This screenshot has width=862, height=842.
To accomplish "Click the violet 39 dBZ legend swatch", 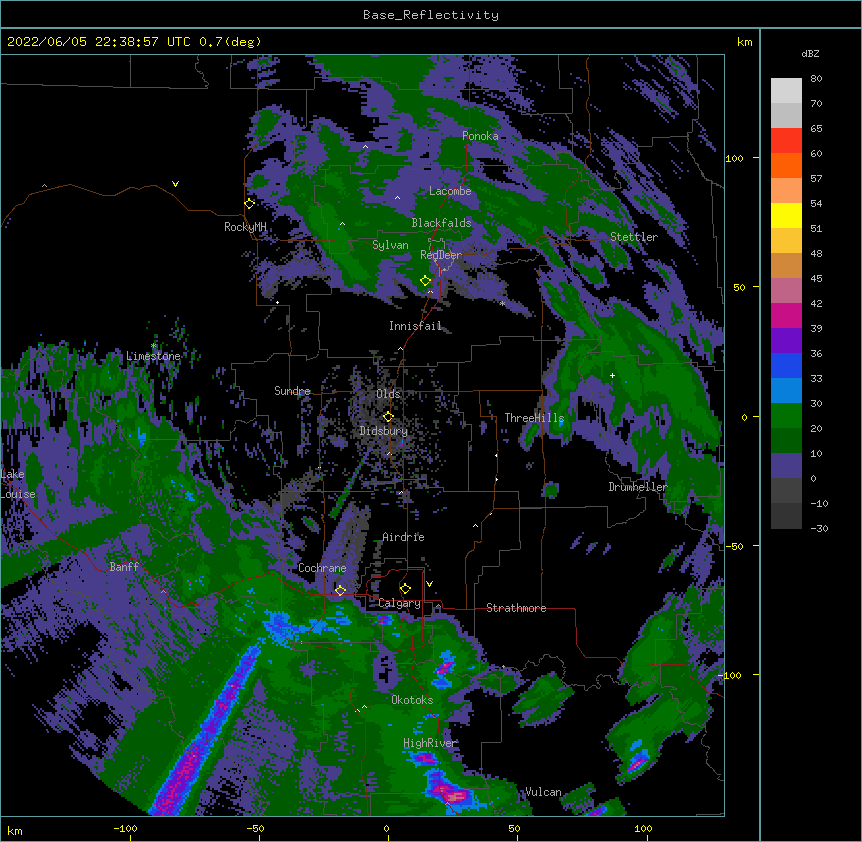I will [x=786, y=341].
